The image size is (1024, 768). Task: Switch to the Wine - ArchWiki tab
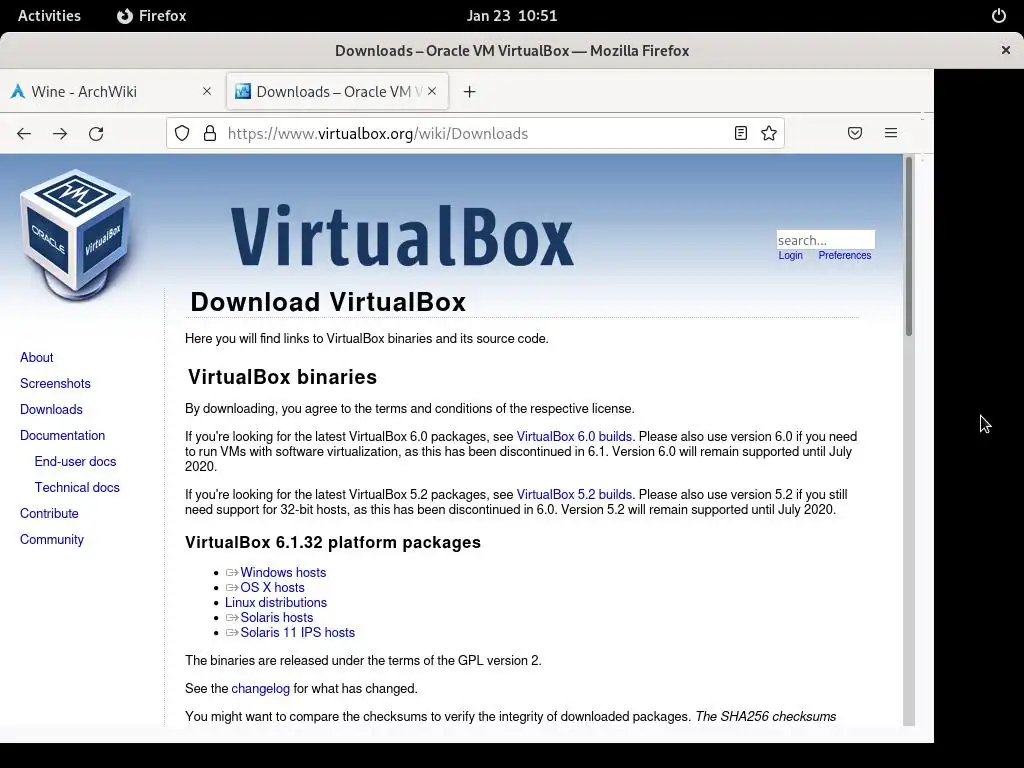pos(111,91)
